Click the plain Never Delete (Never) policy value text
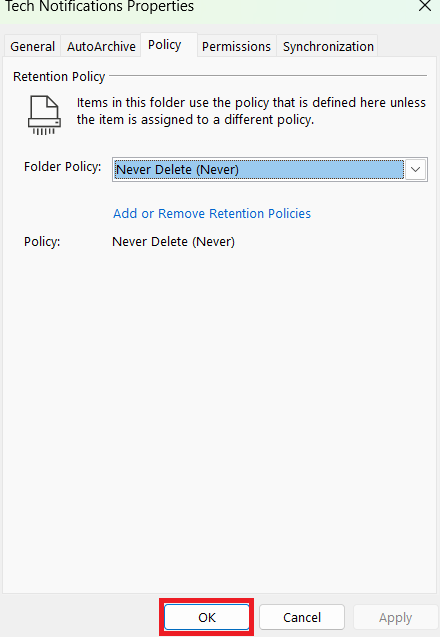The height and width of the screenshot is (637, 440). (x=173, y=242)
